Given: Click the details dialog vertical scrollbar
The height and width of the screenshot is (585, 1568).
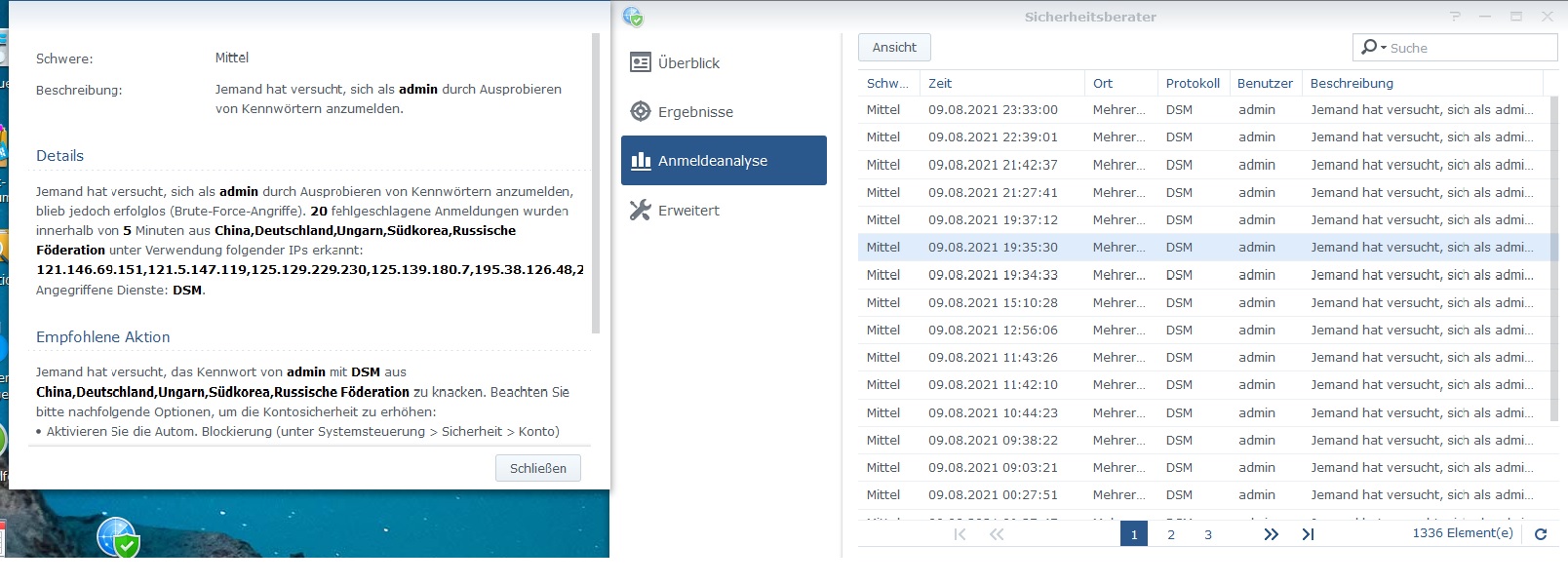Looking at the screenshot, I should click(x=596, y=183).
